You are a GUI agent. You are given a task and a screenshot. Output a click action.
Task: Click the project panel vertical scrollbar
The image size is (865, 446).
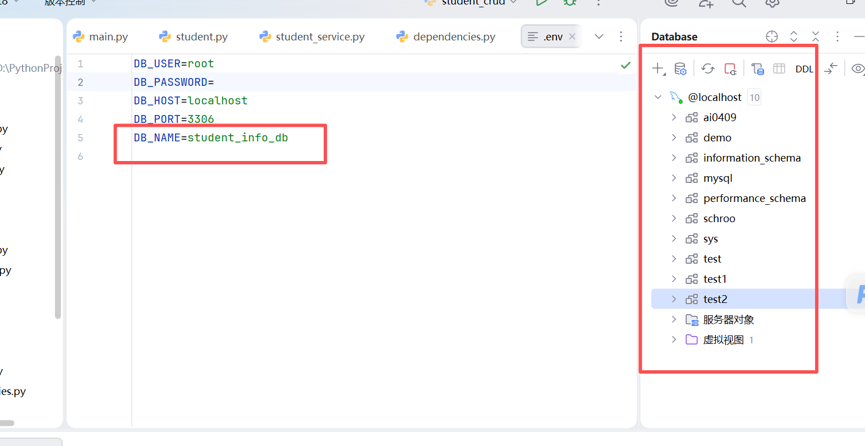tap(57, 187)
